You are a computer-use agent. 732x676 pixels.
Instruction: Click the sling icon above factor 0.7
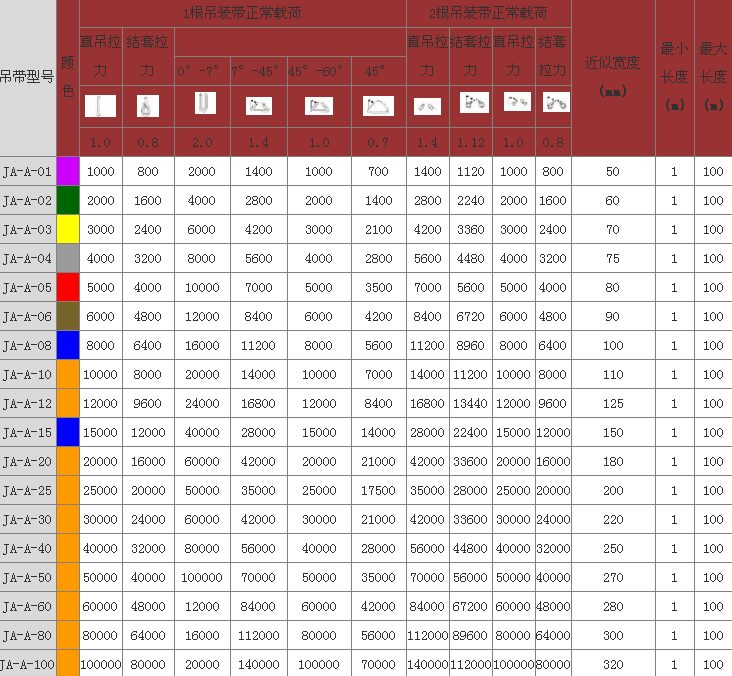pos(378,105)
